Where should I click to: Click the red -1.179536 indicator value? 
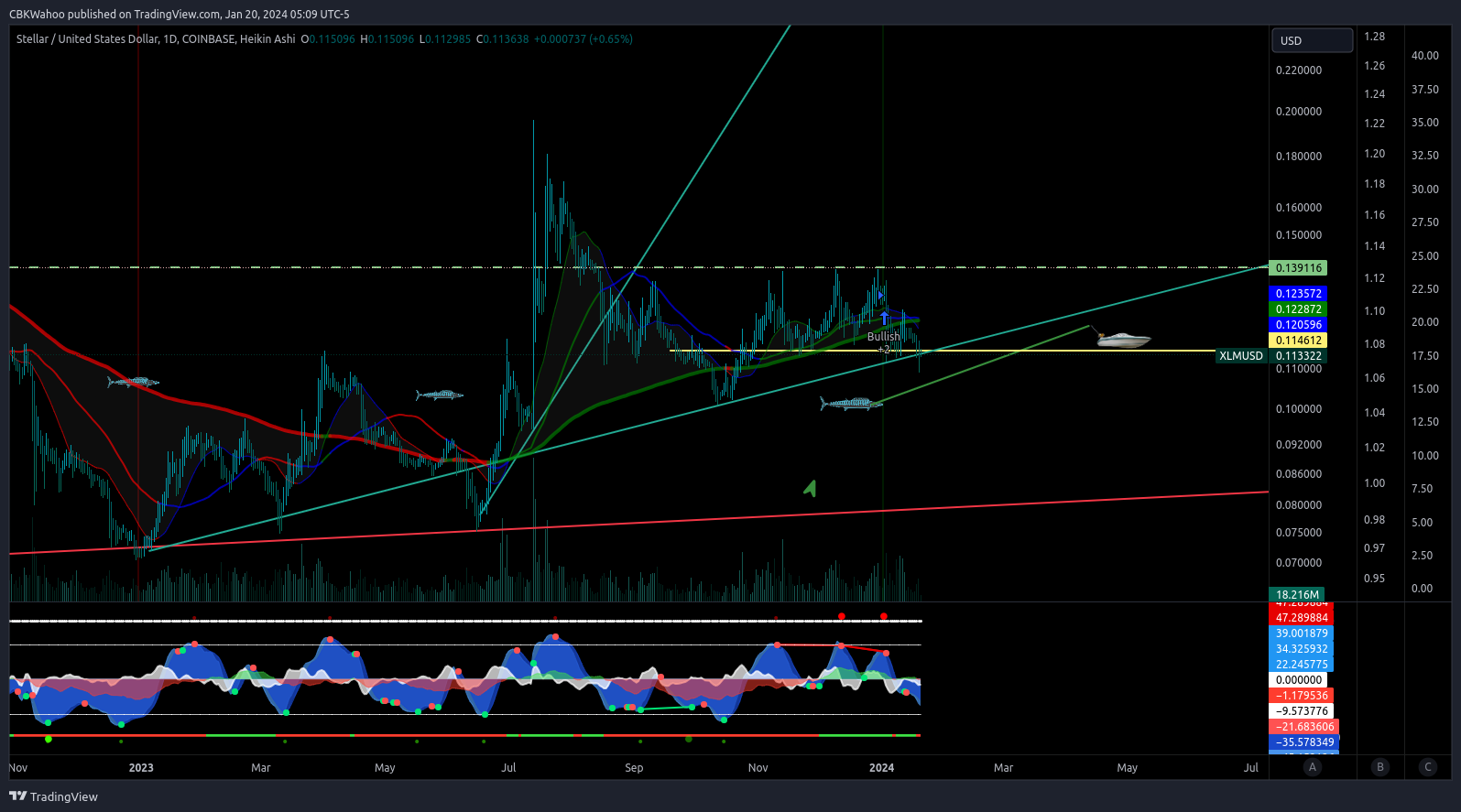coord(1301,696)
